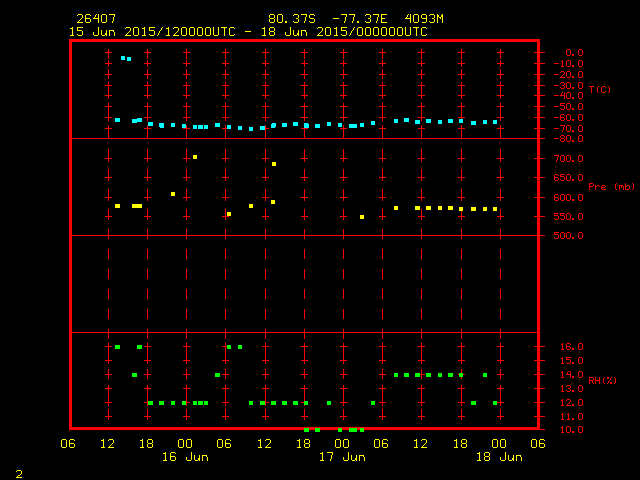Click the 18 Jun date marker
The image size is (640, 480).
[498, 457]
